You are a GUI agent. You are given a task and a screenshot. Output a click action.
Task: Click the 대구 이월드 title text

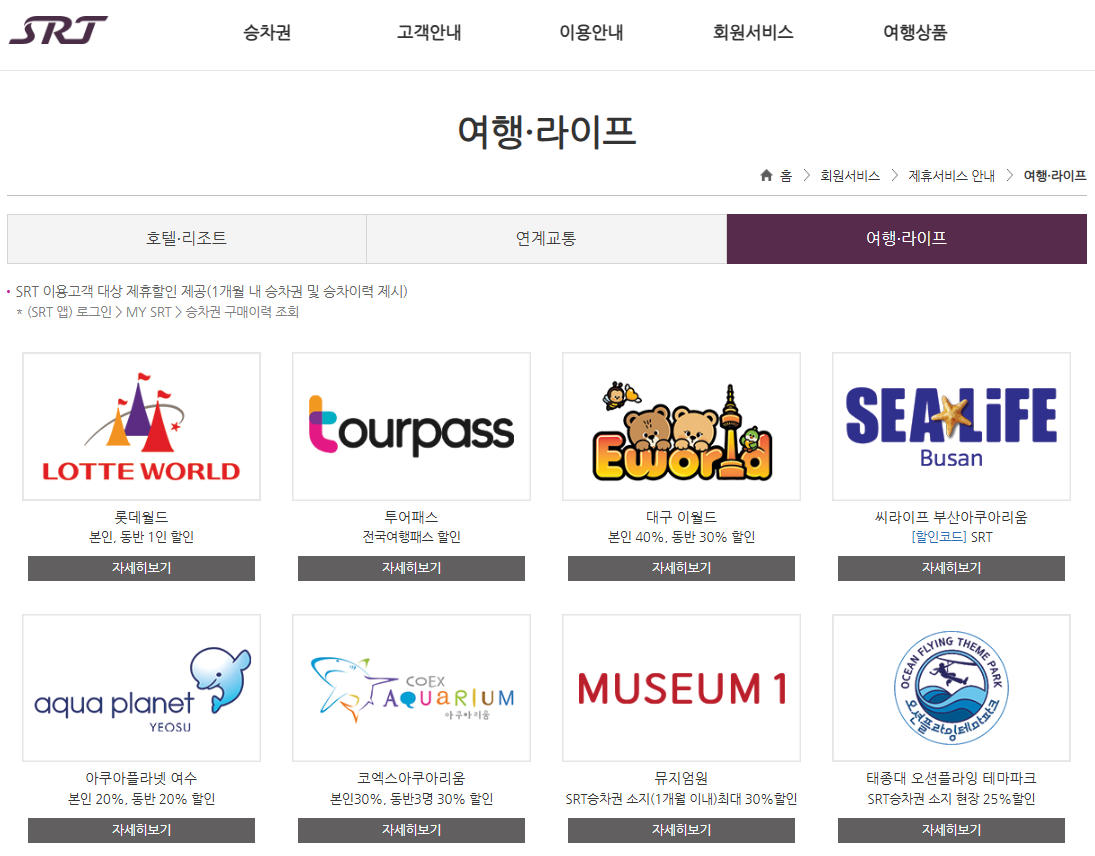681,517
